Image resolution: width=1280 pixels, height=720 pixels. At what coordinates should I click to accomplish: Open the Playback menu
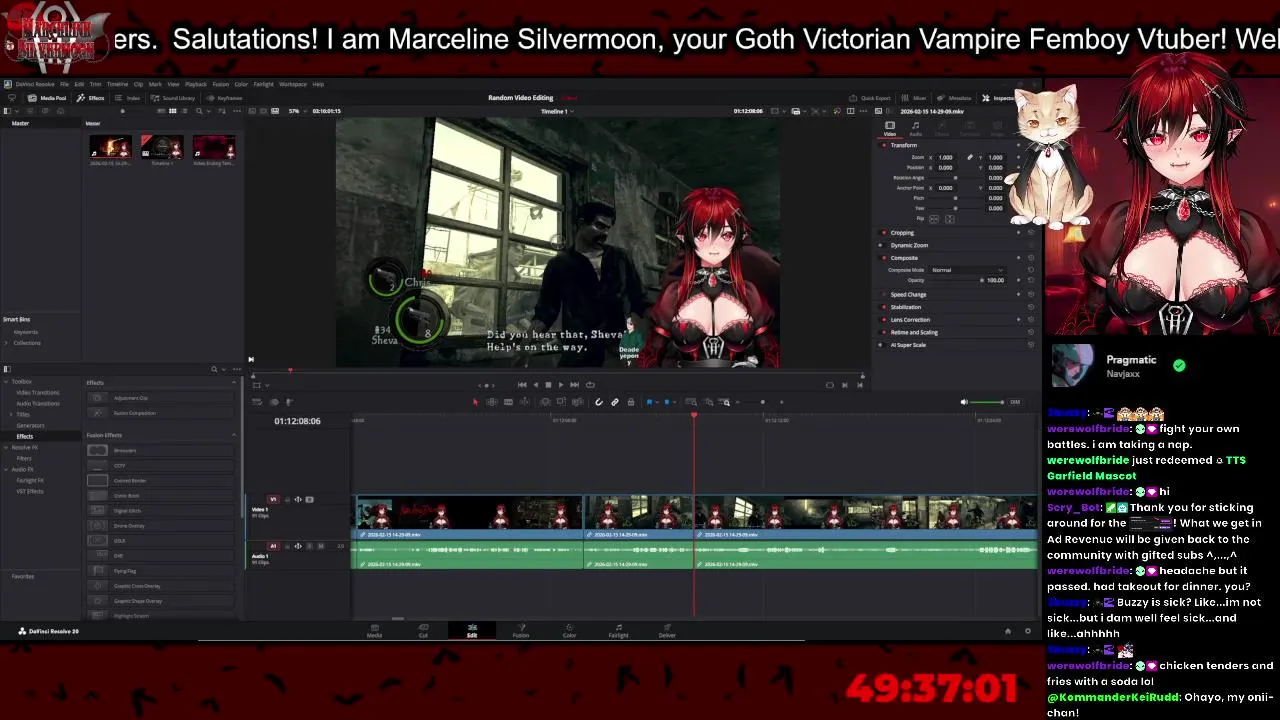pyautogui.click(x=195, y=84)
